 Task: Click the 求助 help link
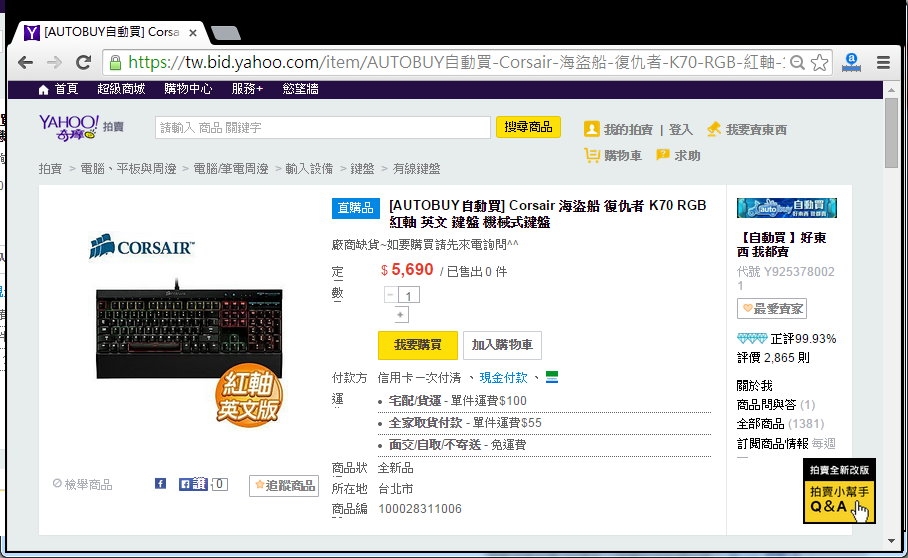tap(679, 155)
